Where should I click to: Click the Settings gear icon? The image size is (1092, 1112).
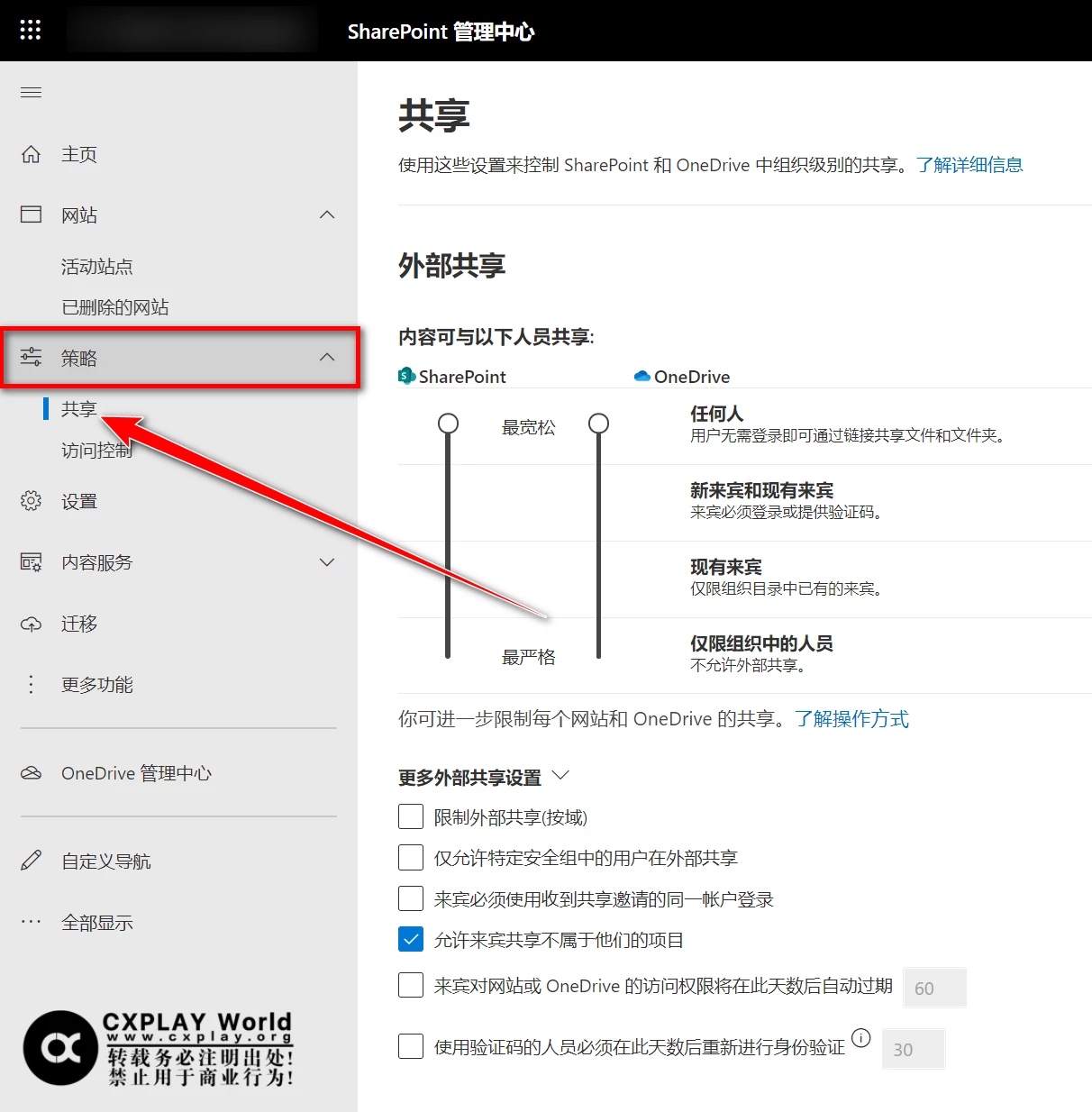pos(32,501)
